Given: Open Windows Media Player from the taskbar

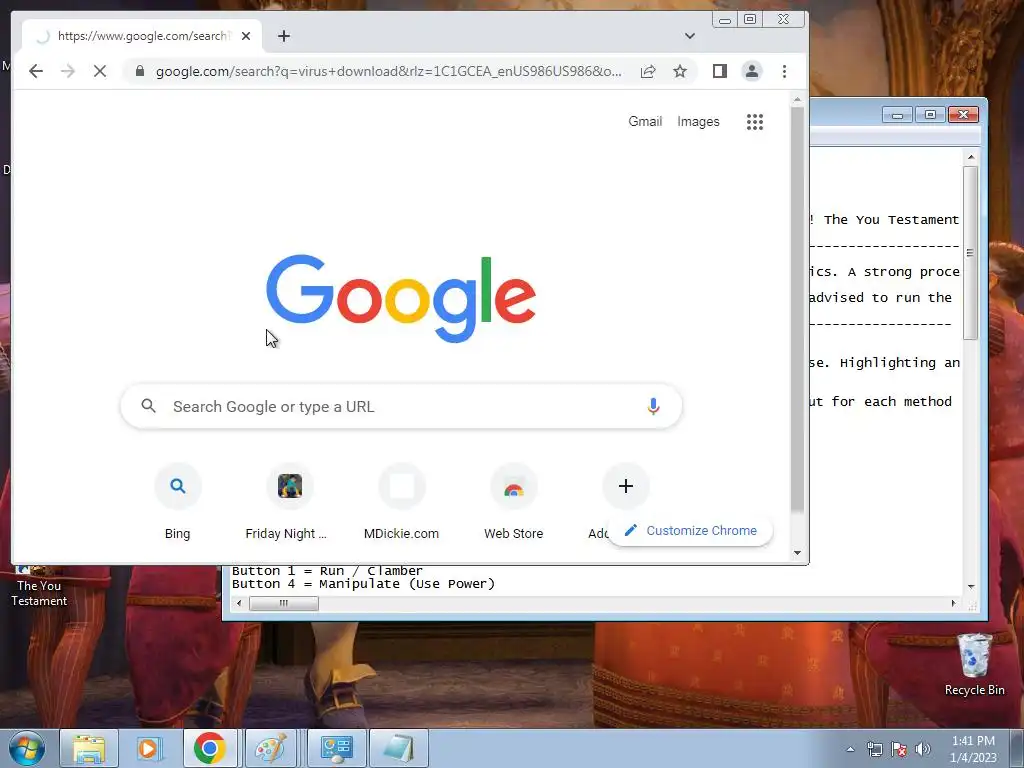Looking at the screenshot, I should (149, 748).
